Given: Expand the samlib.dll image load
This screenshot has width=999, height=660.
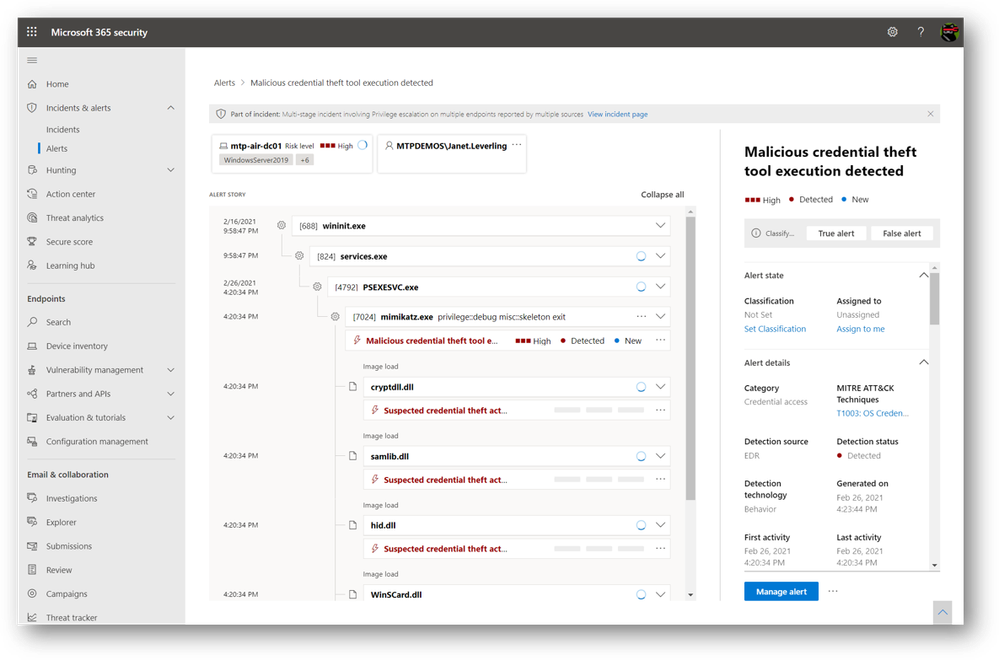Looking at the screenshot, I should [661, 456].
